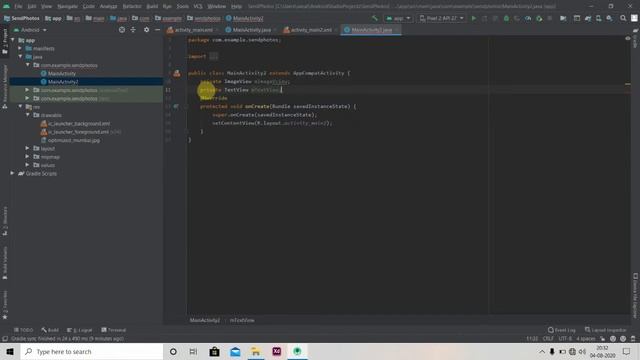Click the CRLF line separator in status bar
This screenshot has width=640, height=360.
coord(548,338)
